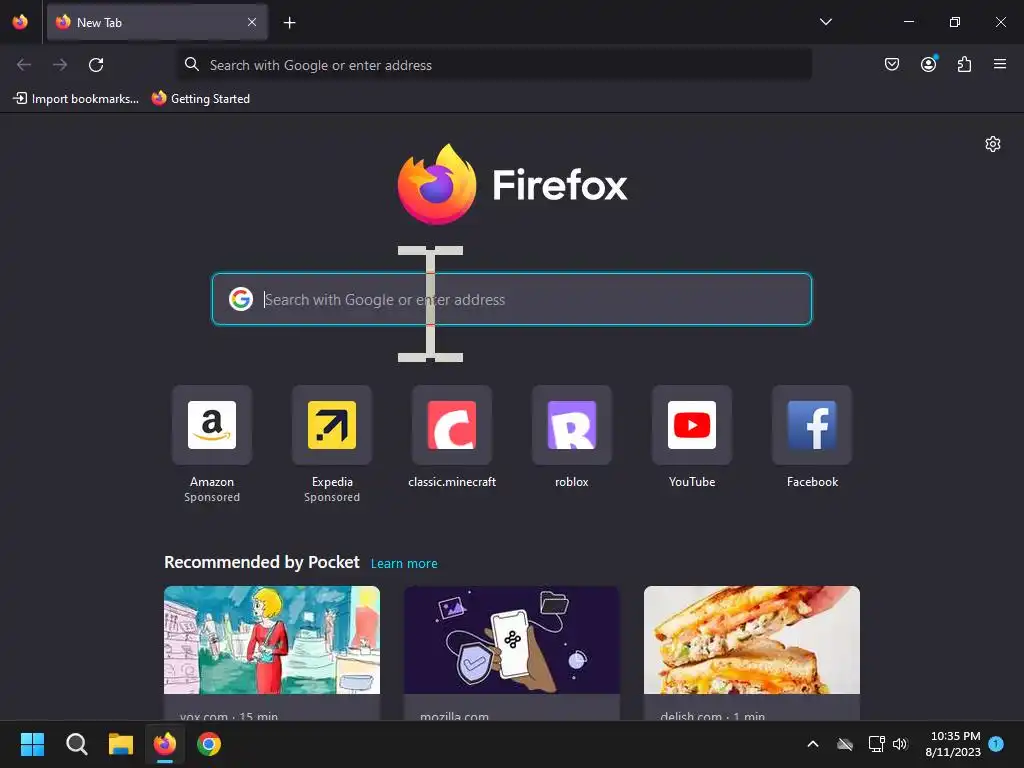The image size is (1024, 768).
Task: Open the vox.com Pocket story thumbnail
Action: point(272,640)
